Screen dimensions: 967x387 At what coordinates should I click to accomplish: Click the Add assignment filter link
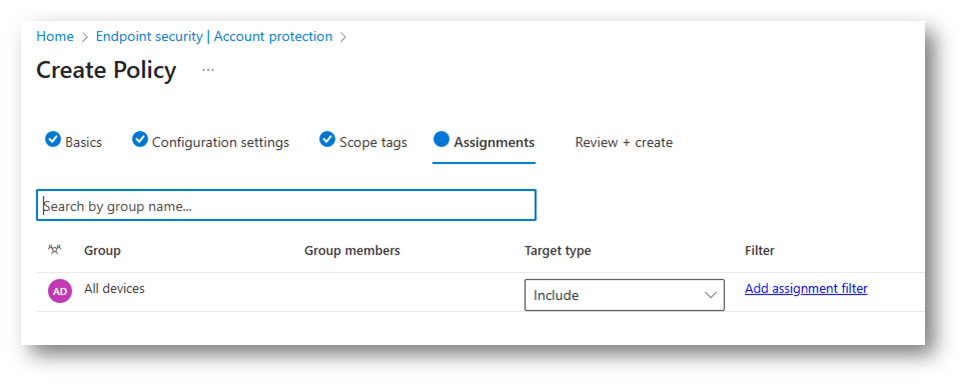point(806,288)
